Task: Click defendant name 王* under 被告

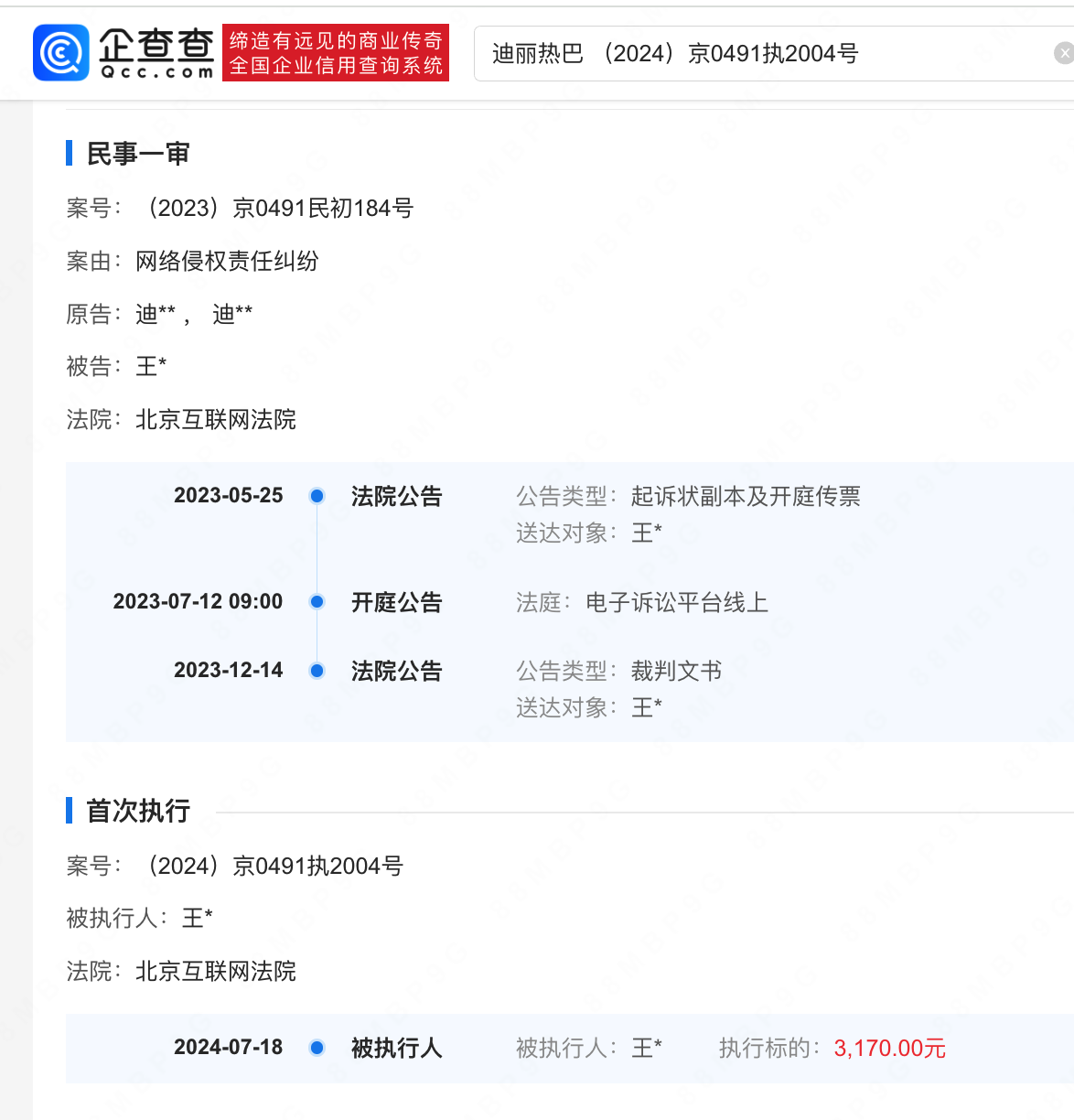Action: [x=151, y=367]
